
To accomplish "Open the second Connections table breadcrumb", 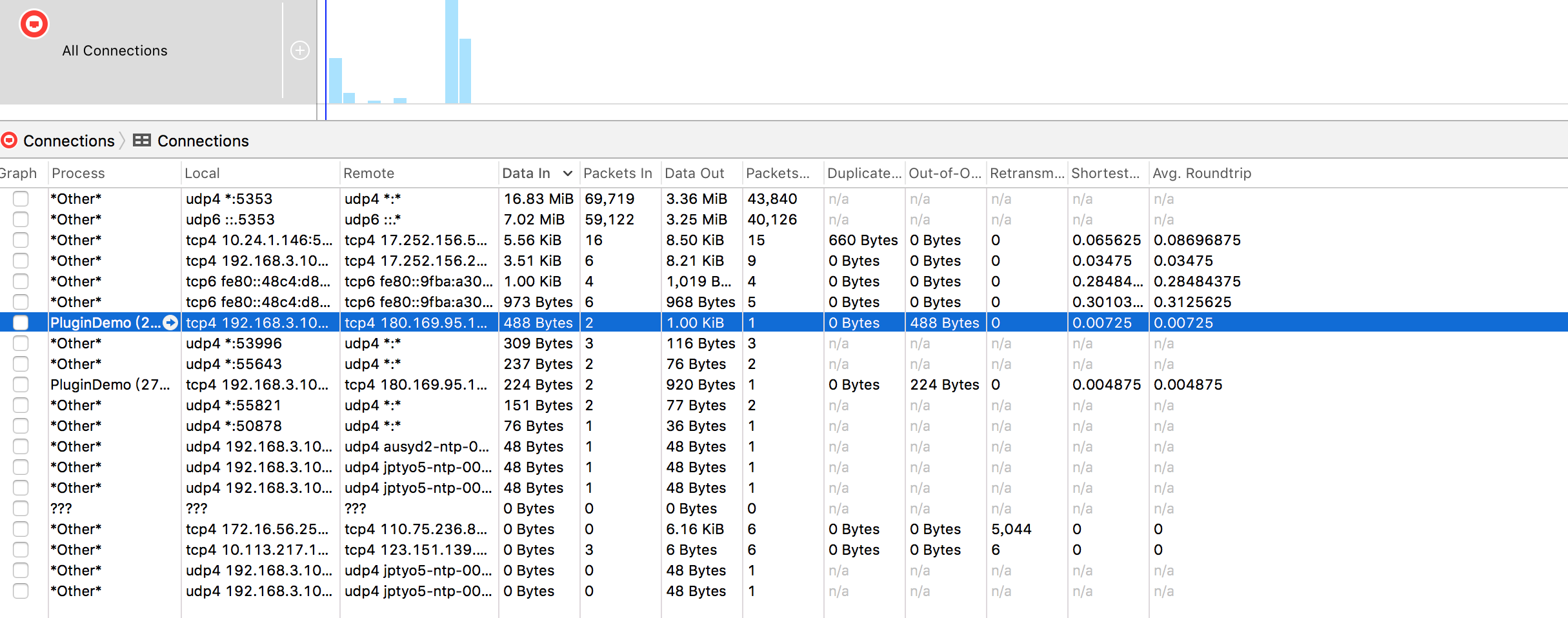I will pyautogui.click(x=203, y=141).
